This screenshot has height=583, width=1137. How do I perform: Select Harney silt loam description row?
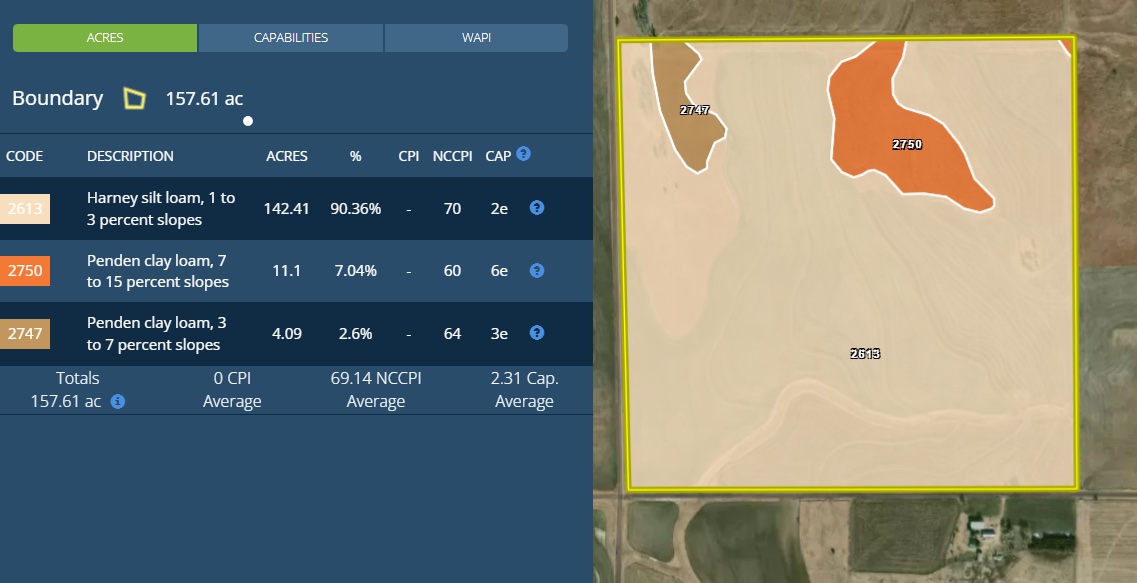[x=161, y=209]
